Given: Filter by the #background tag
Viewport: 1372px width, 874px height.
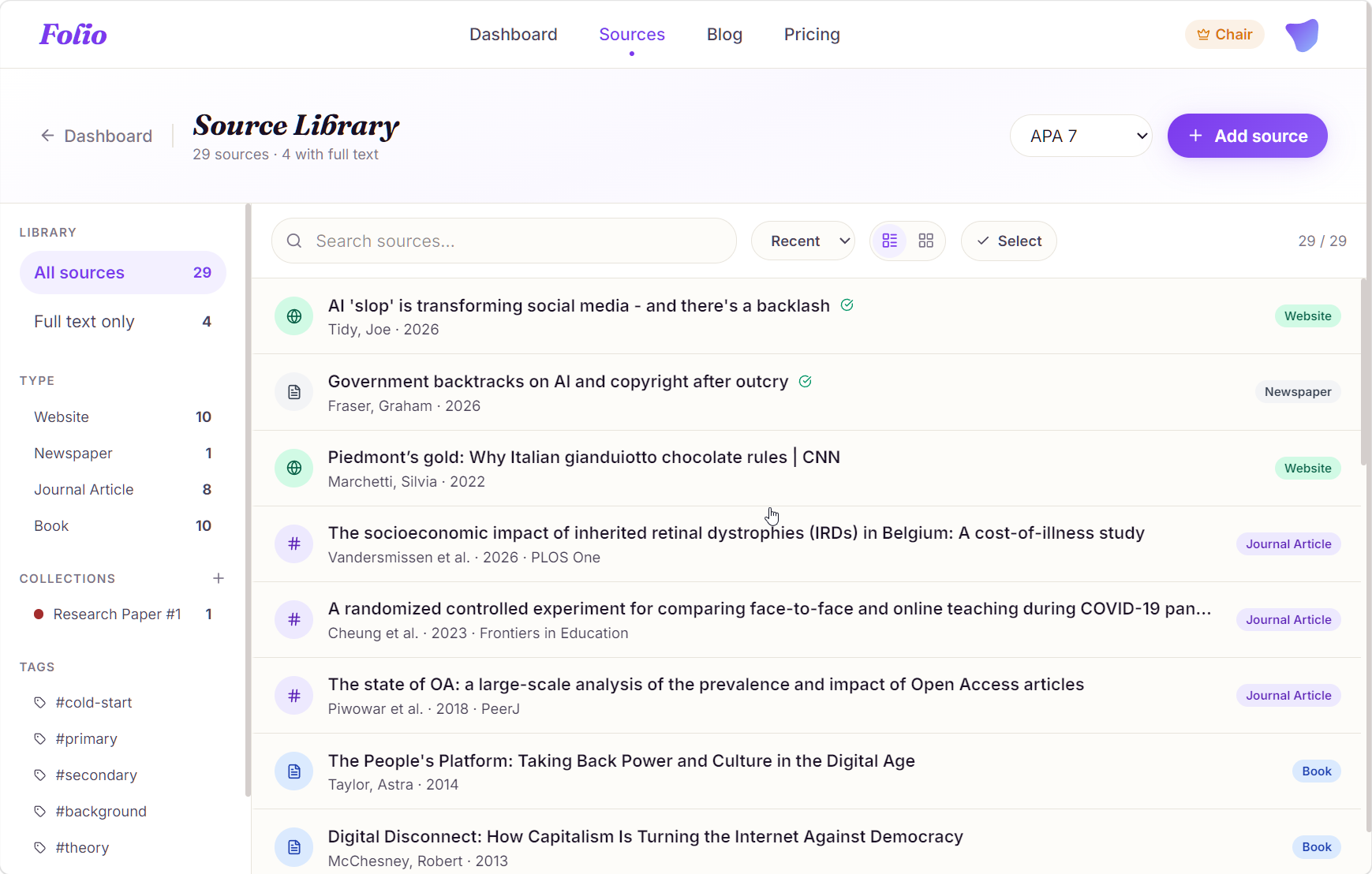Looking at the screenshot, I should (x=101, y=811).
